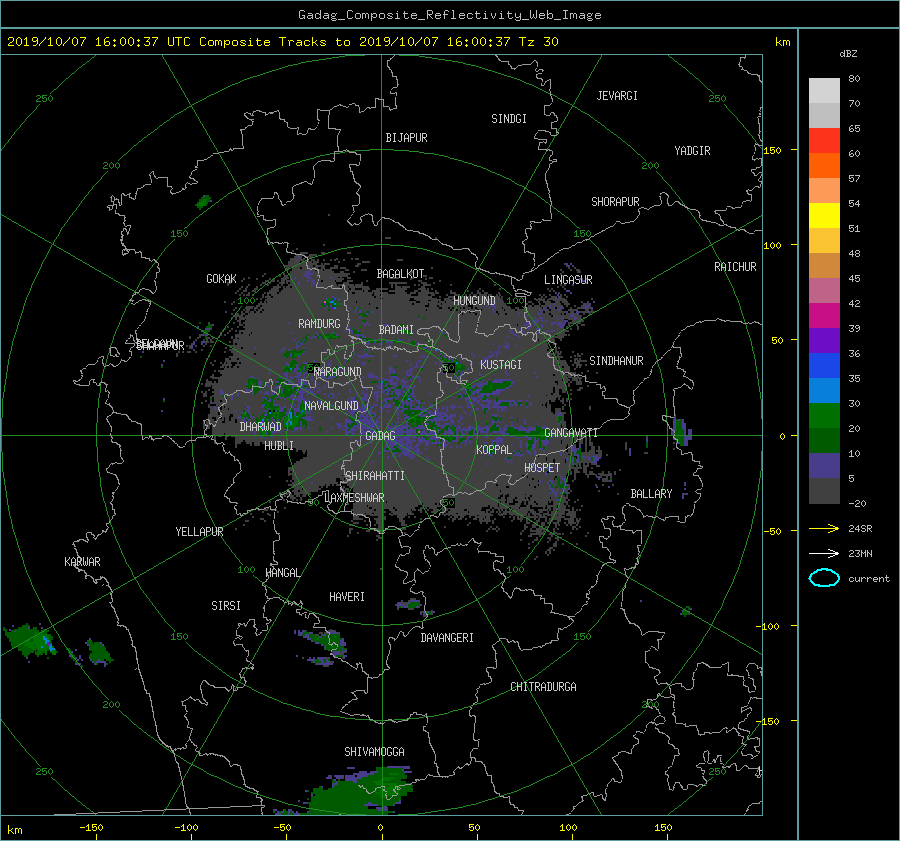The height and width of the screenshot is (841, 900).
Task: Click the HOSPET city label
Action: point(542,468)
